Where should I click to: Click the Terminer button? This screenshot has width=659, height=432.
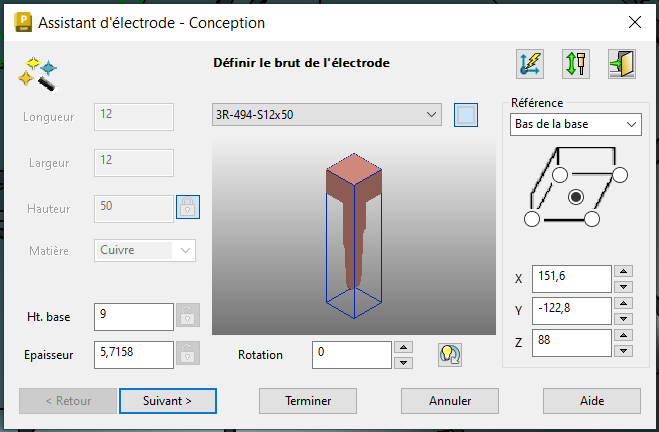coord(308,400)
